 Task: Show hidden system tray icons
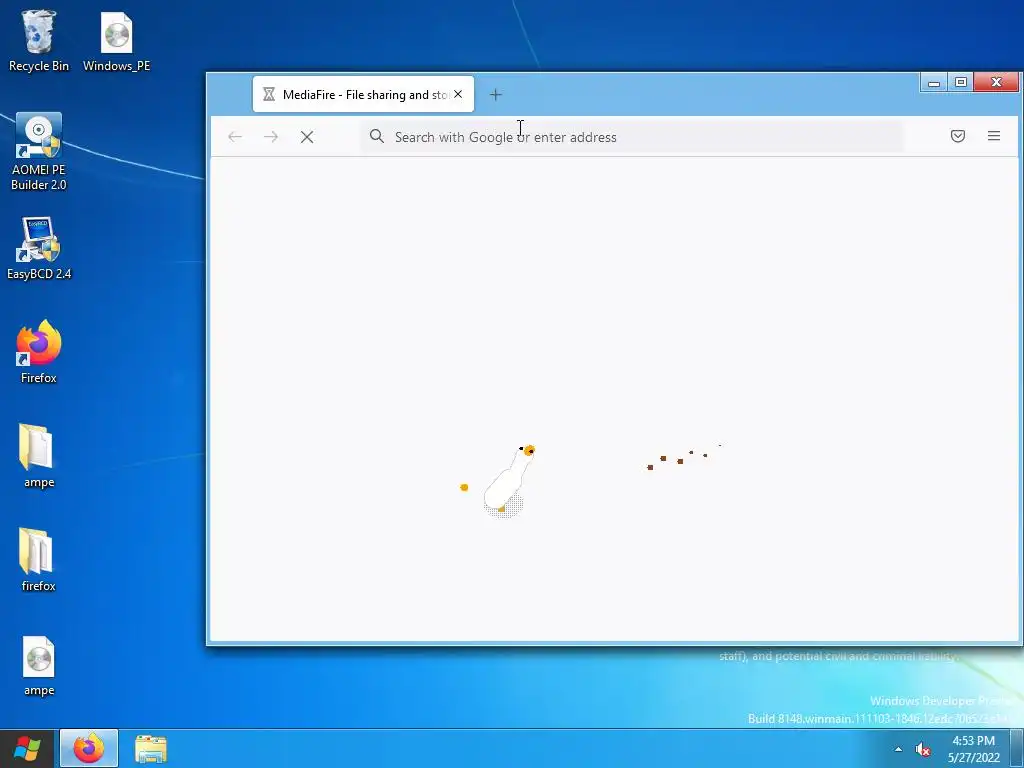point(898,750)
